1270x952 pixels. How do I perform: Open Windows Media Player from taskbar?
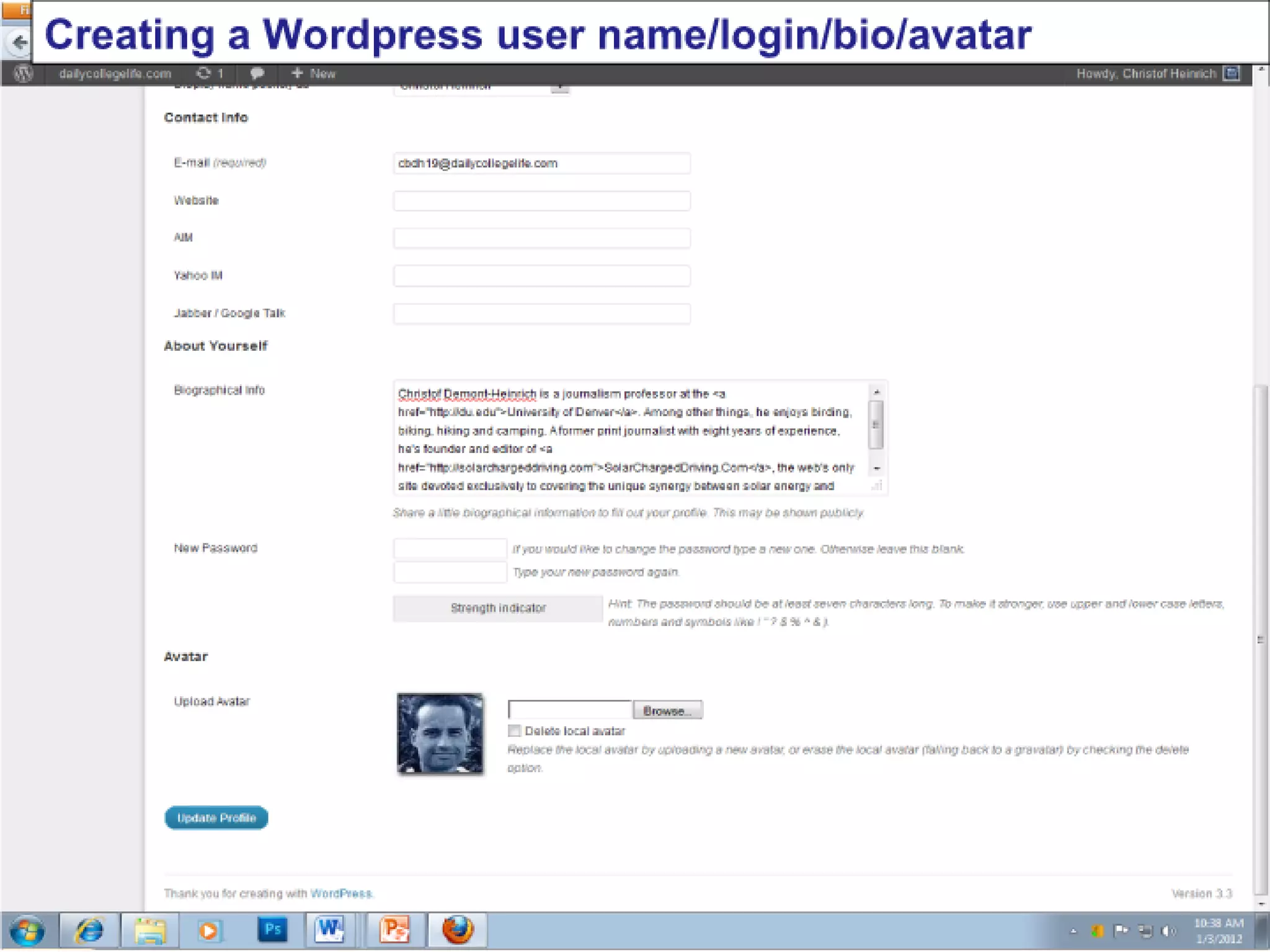click(210, 931)
